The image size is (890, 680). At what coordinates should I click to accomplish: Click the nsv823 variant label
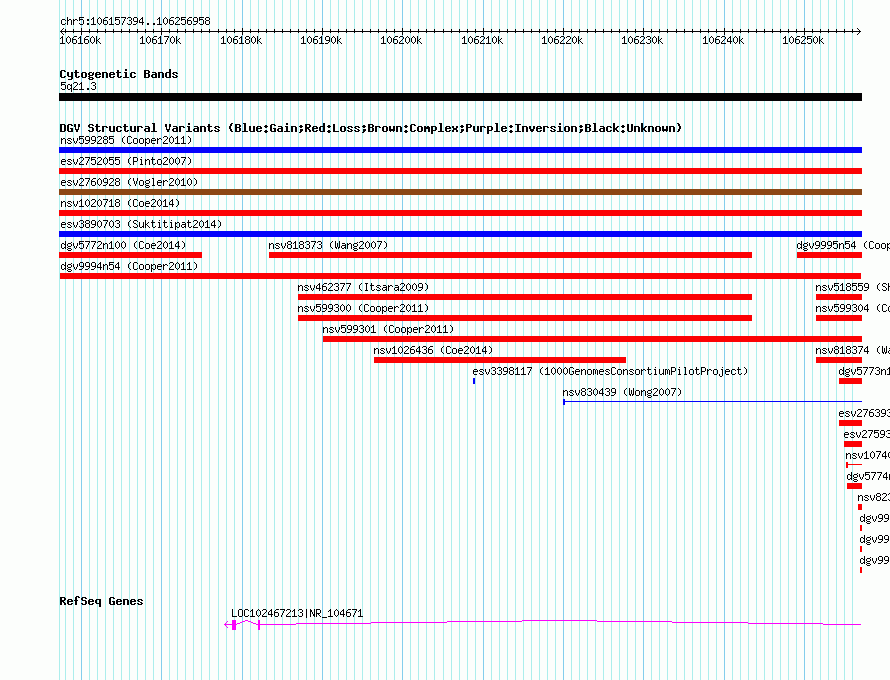tap(874, 497)
